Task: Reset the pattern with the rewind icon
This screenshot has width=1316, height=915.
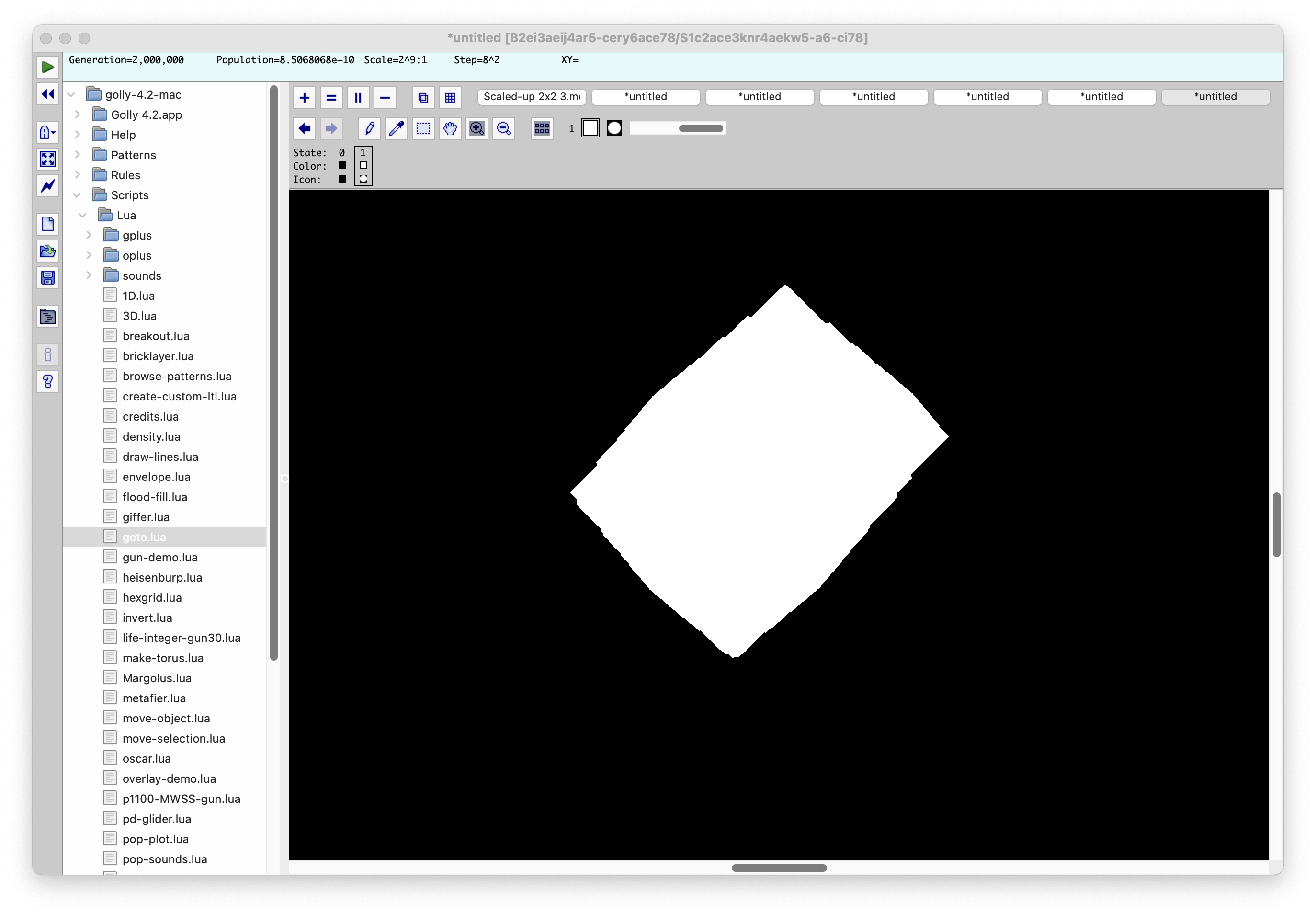Action: pyautogui.click(x=47, y=94)
